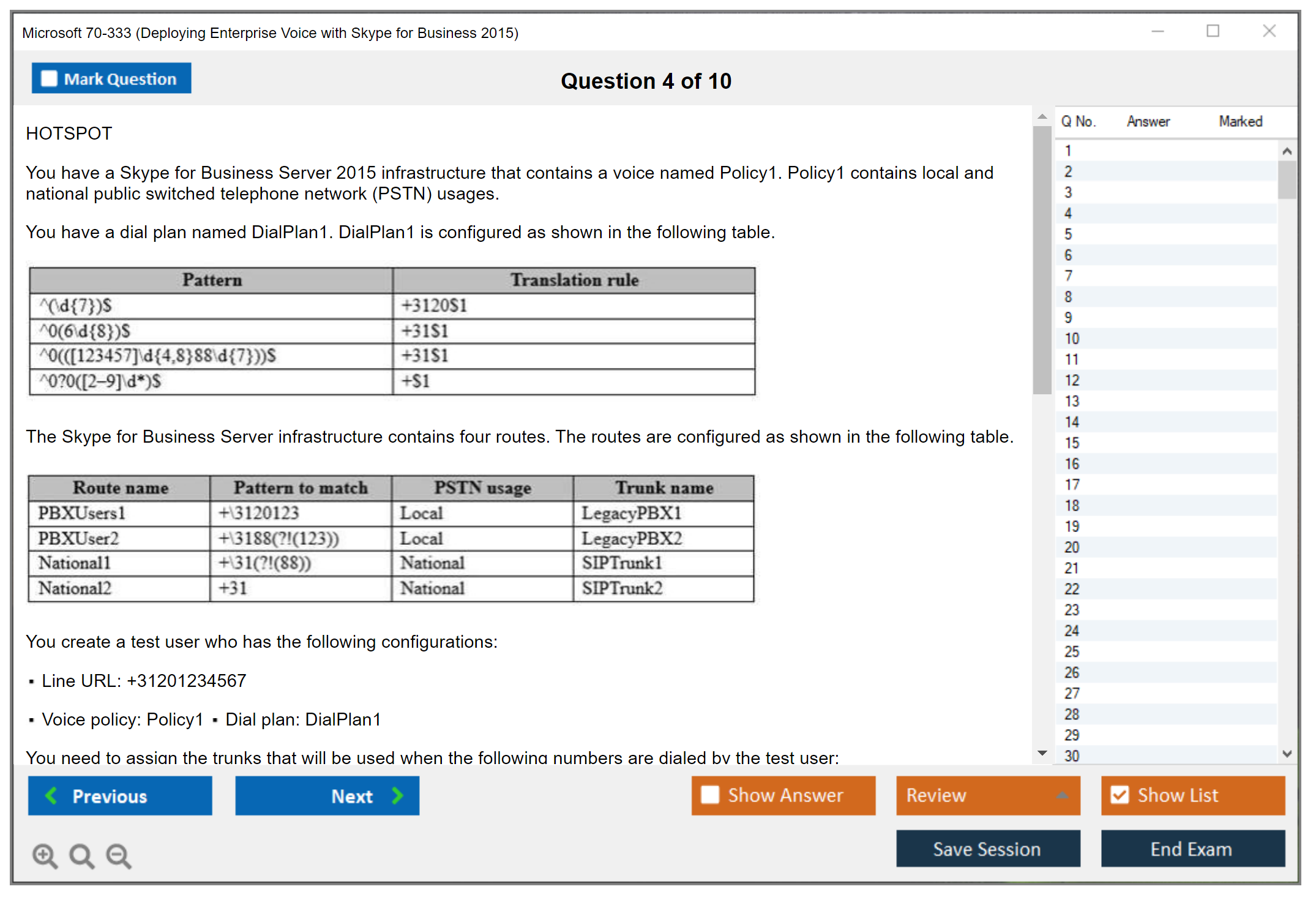The width and height of the screenshot is (1316, 900).
Task: Click the green left arrow on Previous
Action: point(51,795)
